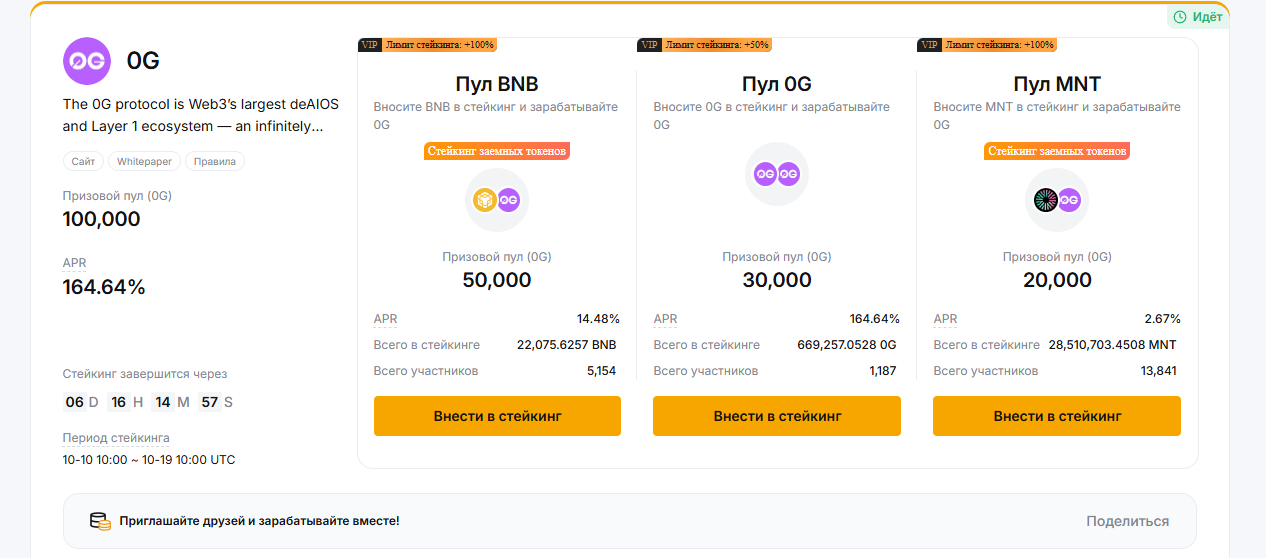Click the APR label under the total prize pool
This screenshot has width=1266, height=558.
coord(75,263)
